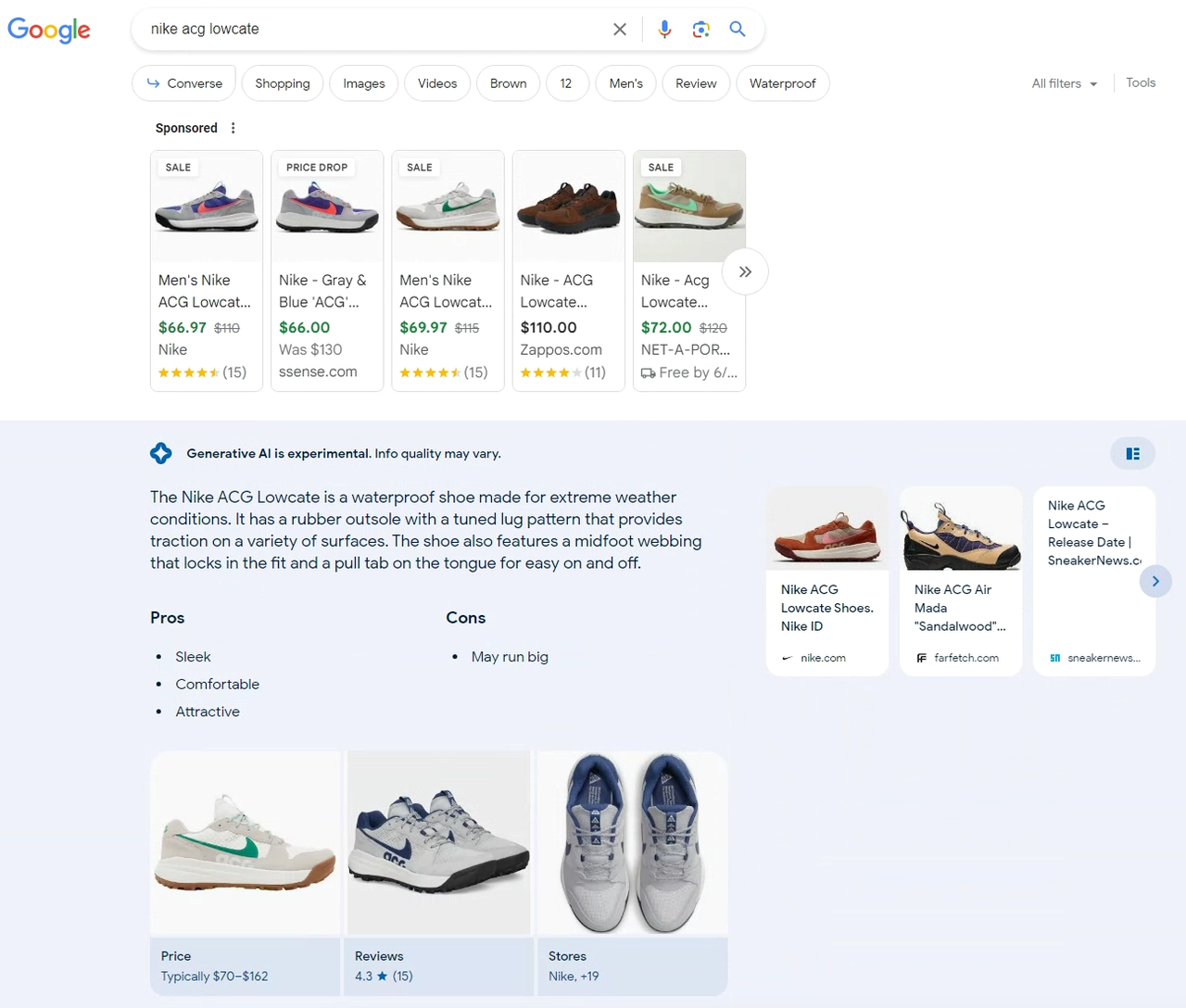The width and height of the screenshot is (1186, 1008).
Task: Click the Zappos.com store name
Action: click(561, 349)
